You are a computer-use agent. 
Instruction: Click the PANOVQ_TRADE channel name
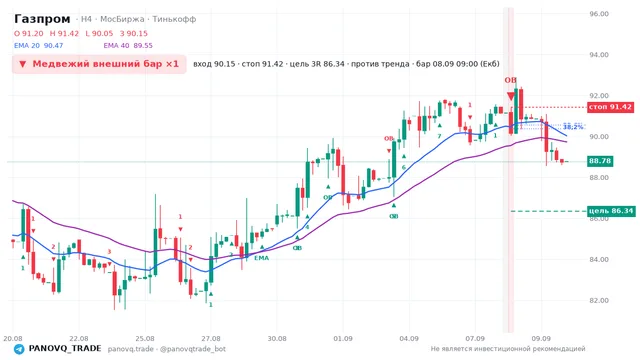(65, 349)
